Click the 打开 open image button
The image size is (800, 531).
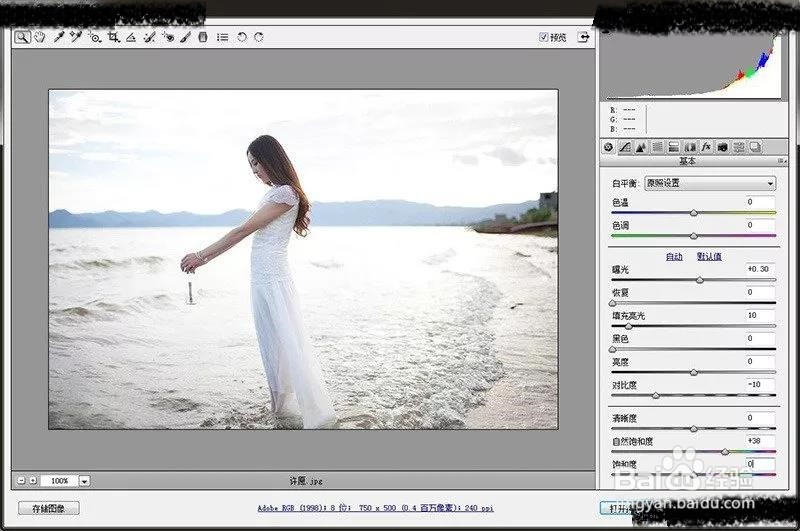pyautogui.click(x=617, y=509)
